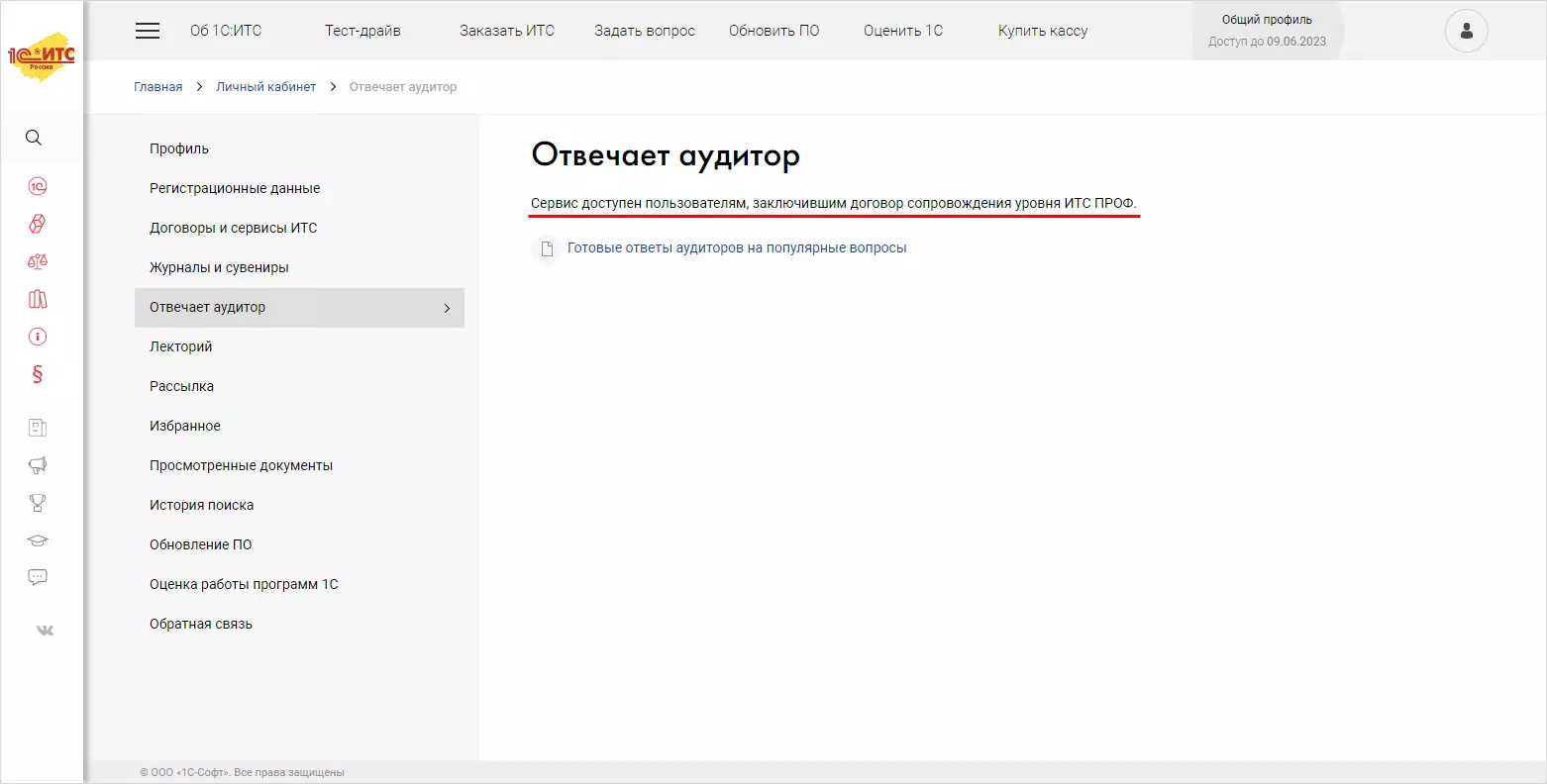Viewport: 1547px width, 784px height.
Task: Click the search magnifier icon
Action: pyautogui.click(x=34, y=138)
